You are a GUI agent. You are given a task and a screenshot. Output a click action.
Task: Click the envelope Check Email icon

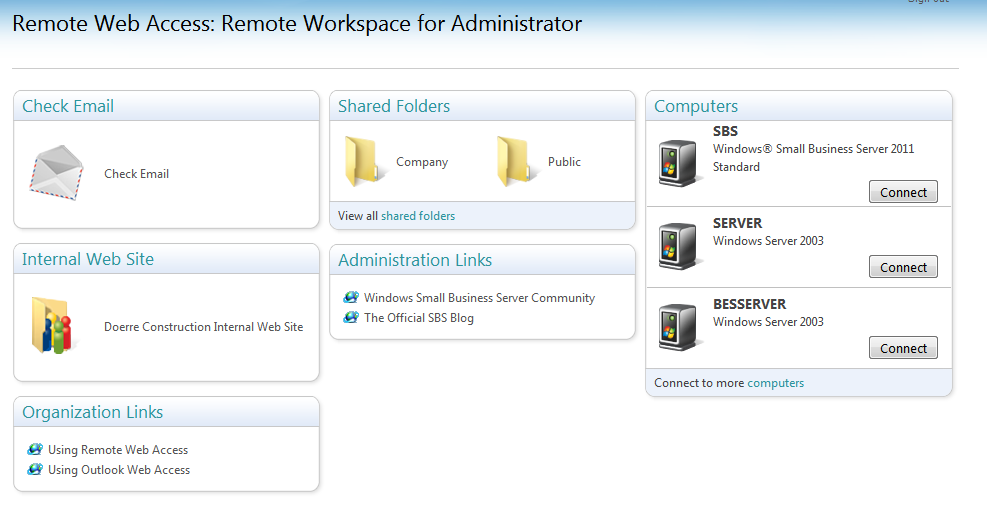[56, 173]
